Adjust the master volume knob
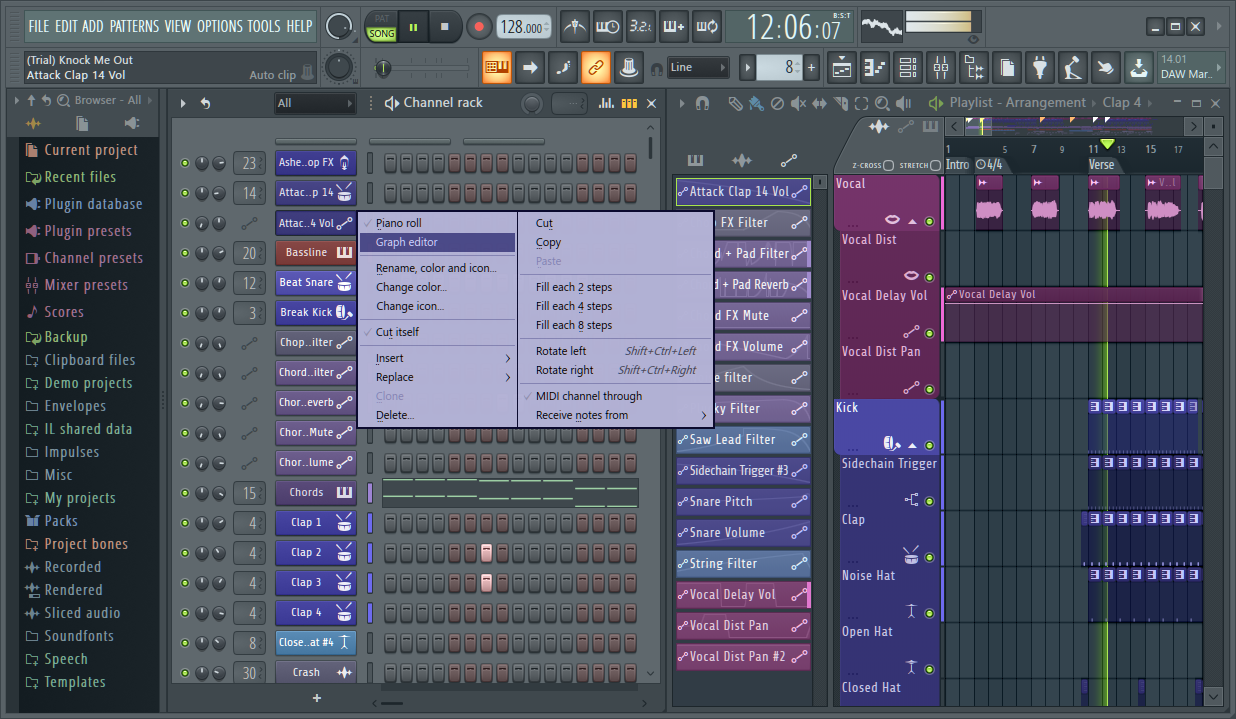1236x719 pixels. tap(340, 27)
